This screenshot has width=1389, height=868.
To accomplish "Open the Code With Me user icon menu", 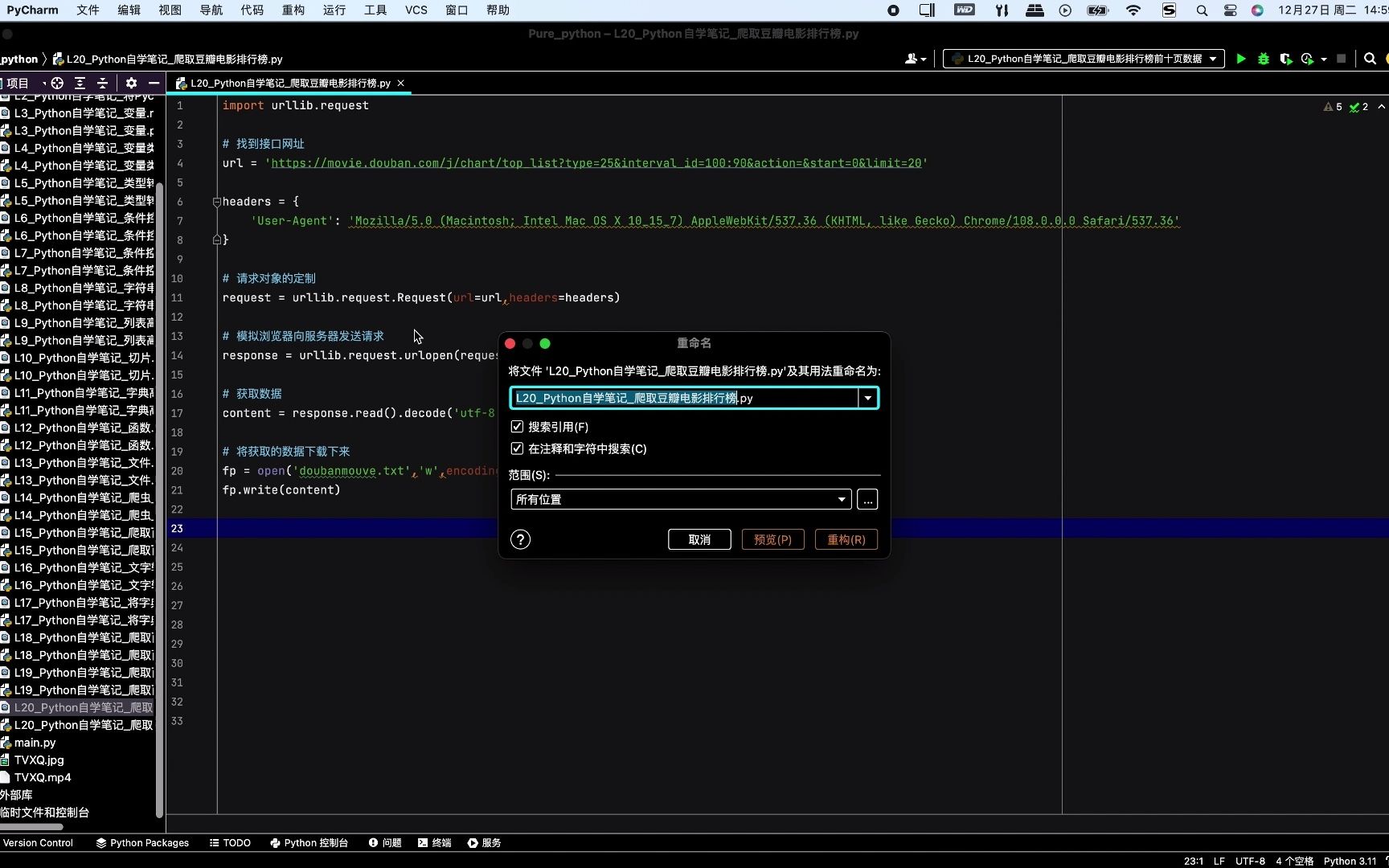I will coord(916,59).
